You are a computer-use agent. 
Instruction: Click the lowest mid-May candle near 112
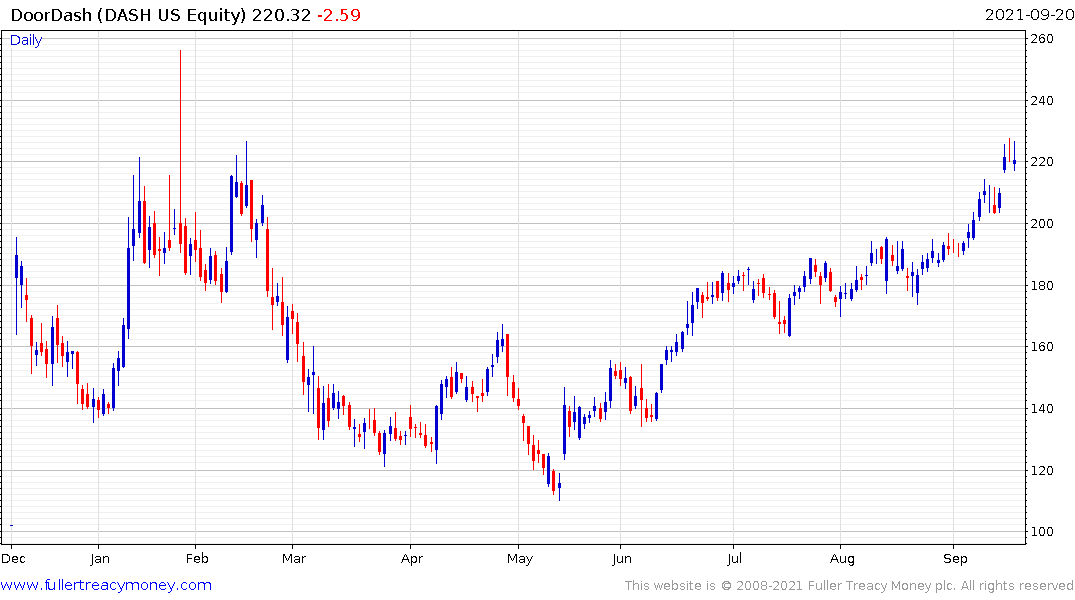[559, 487]
